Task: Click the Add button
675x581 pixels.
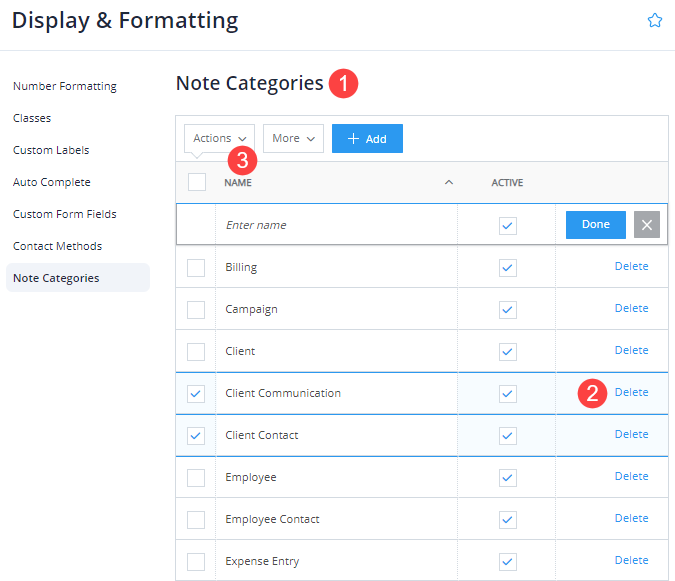Action: coord(367,139)
